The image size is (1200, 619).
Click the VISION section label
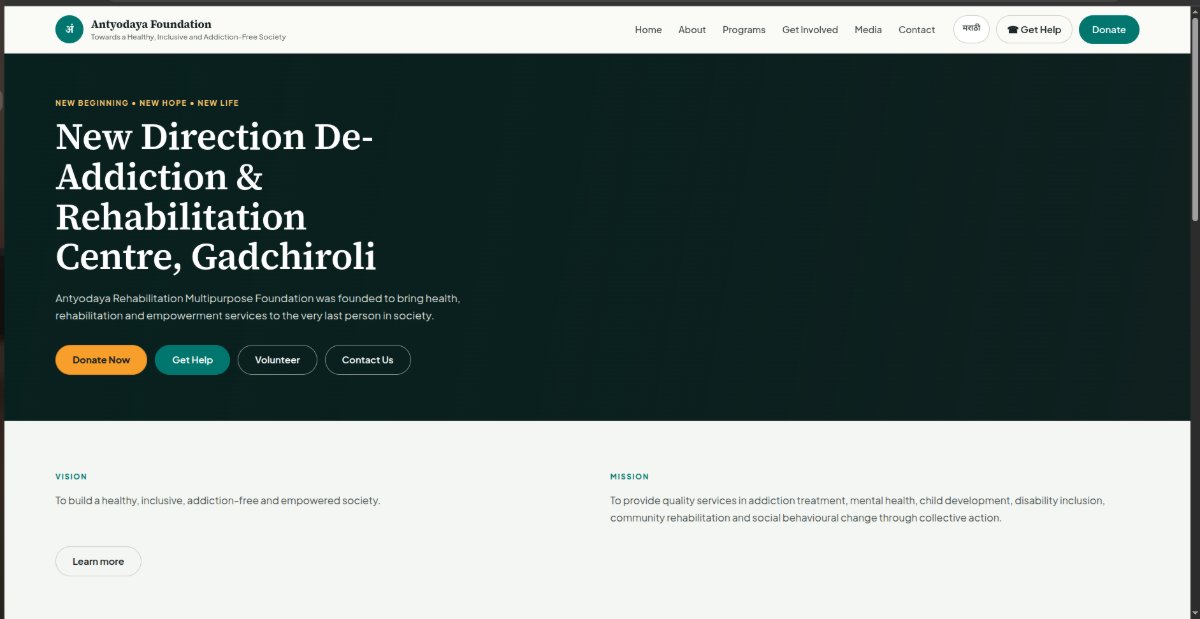pos(71,477)
